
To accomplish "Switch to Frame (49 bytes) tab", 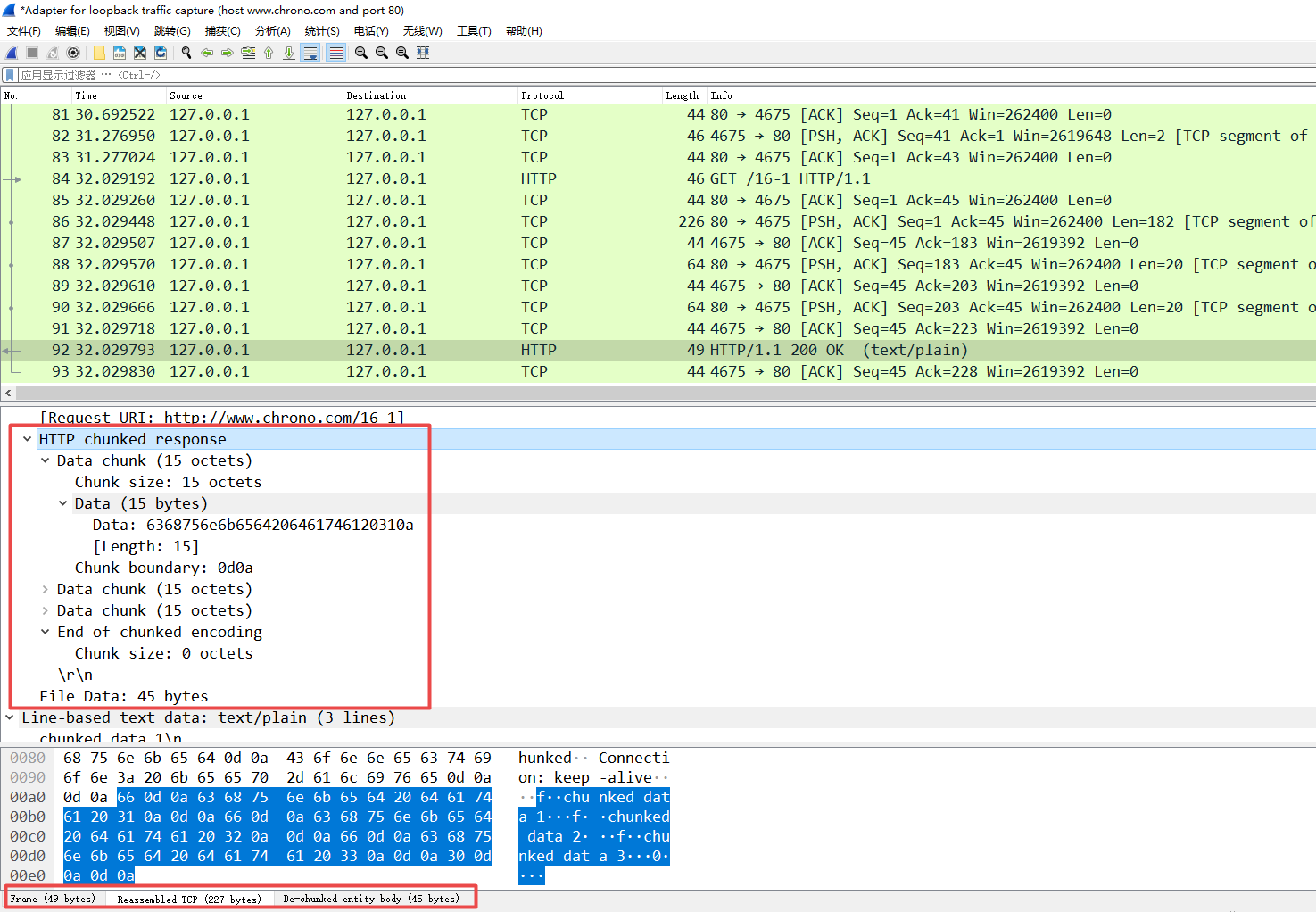I will 54,899.
